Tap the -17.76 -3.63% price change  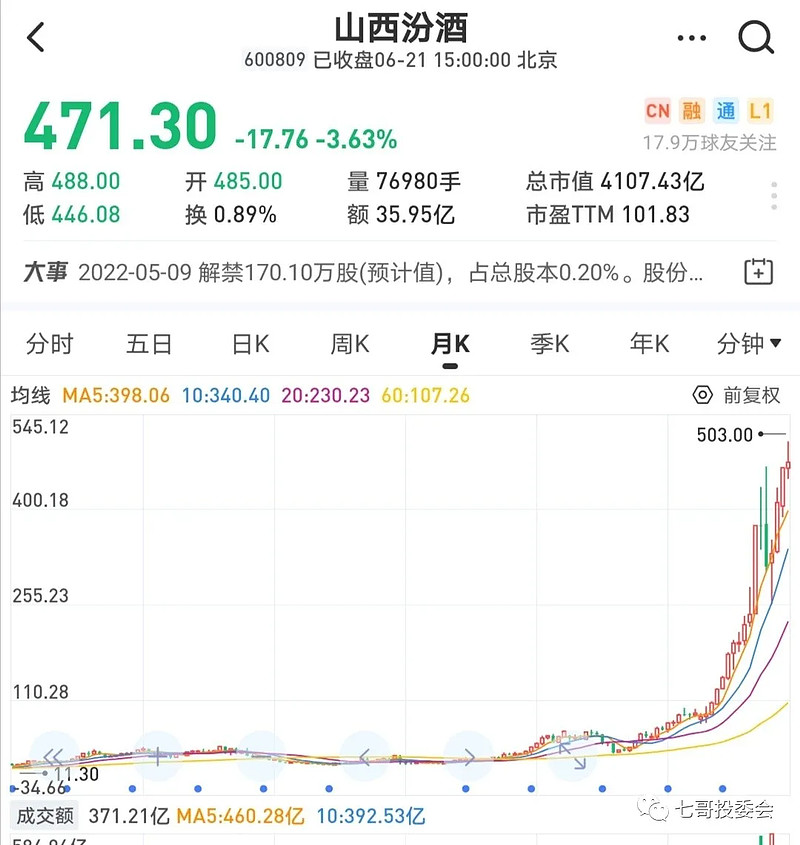point(316,139)
